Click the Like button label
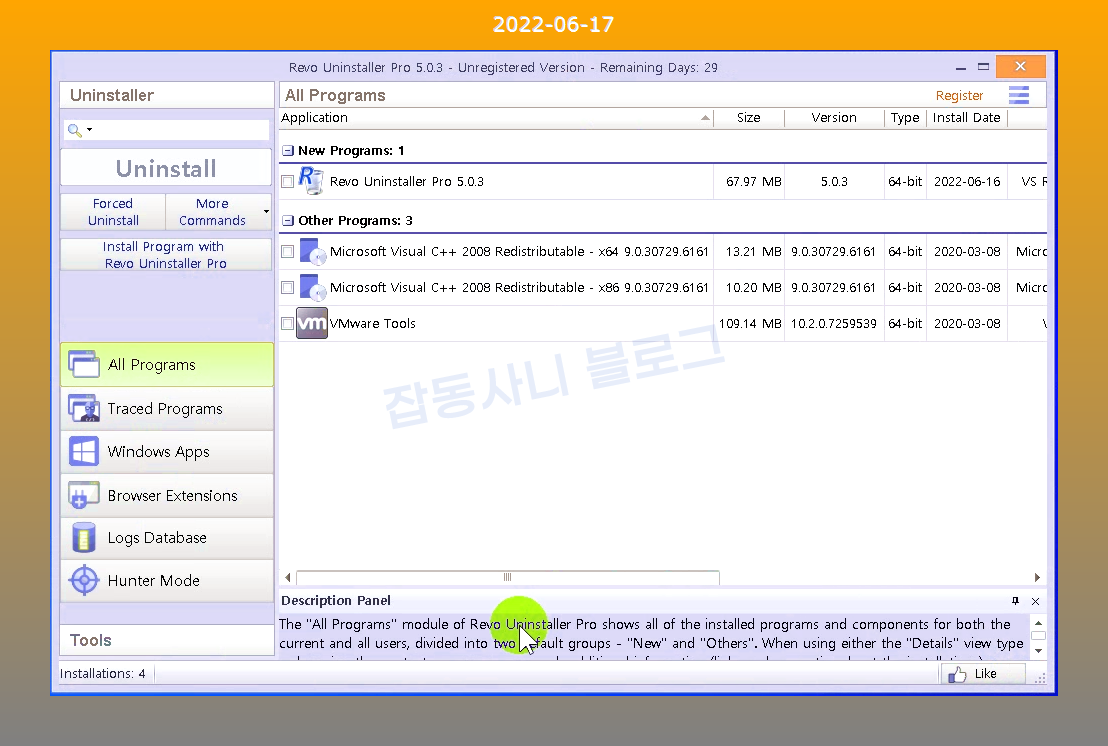The height and width of the screenshot is (746, 1108). tap(985, 674)
